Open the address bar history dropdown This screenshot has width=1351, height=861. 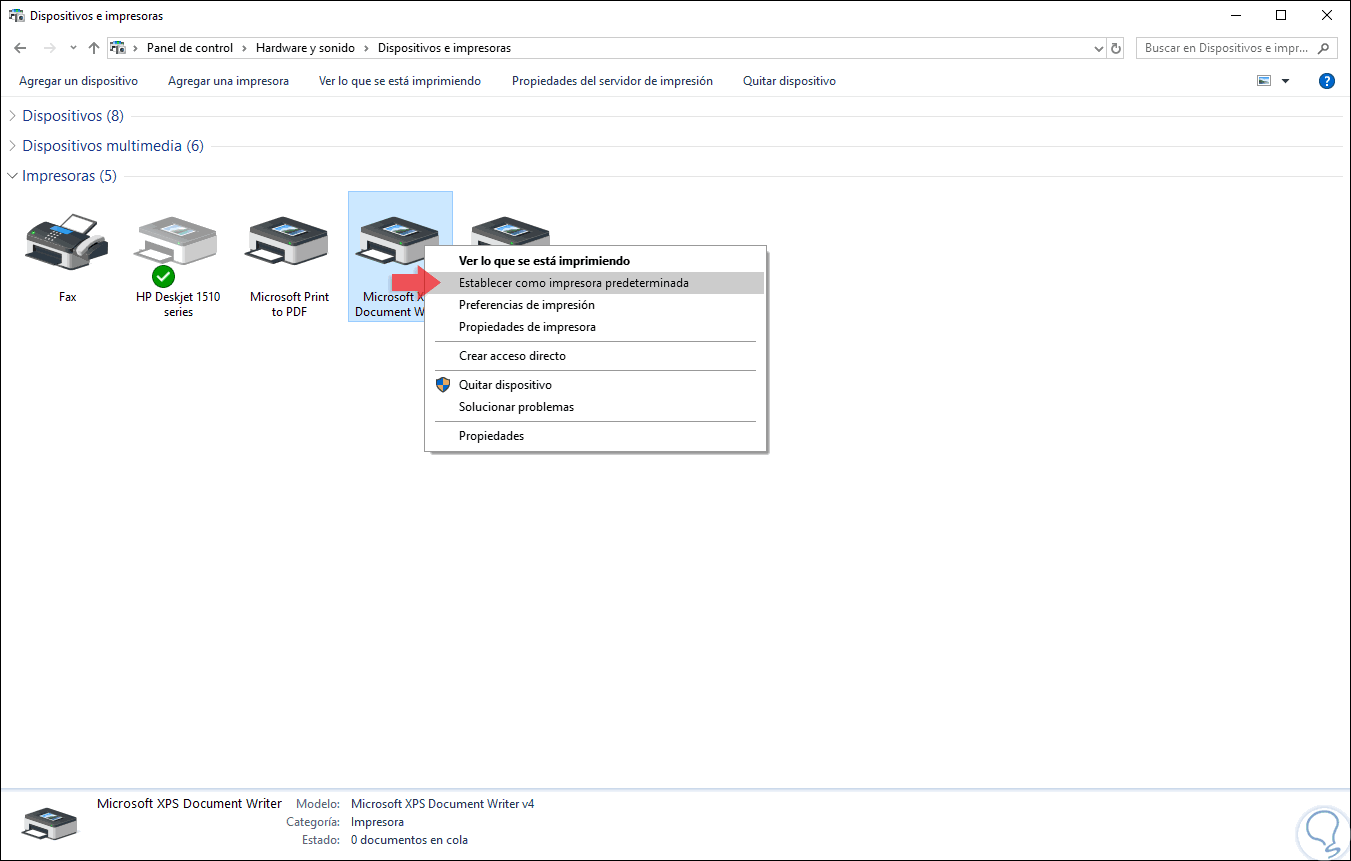1098,48
